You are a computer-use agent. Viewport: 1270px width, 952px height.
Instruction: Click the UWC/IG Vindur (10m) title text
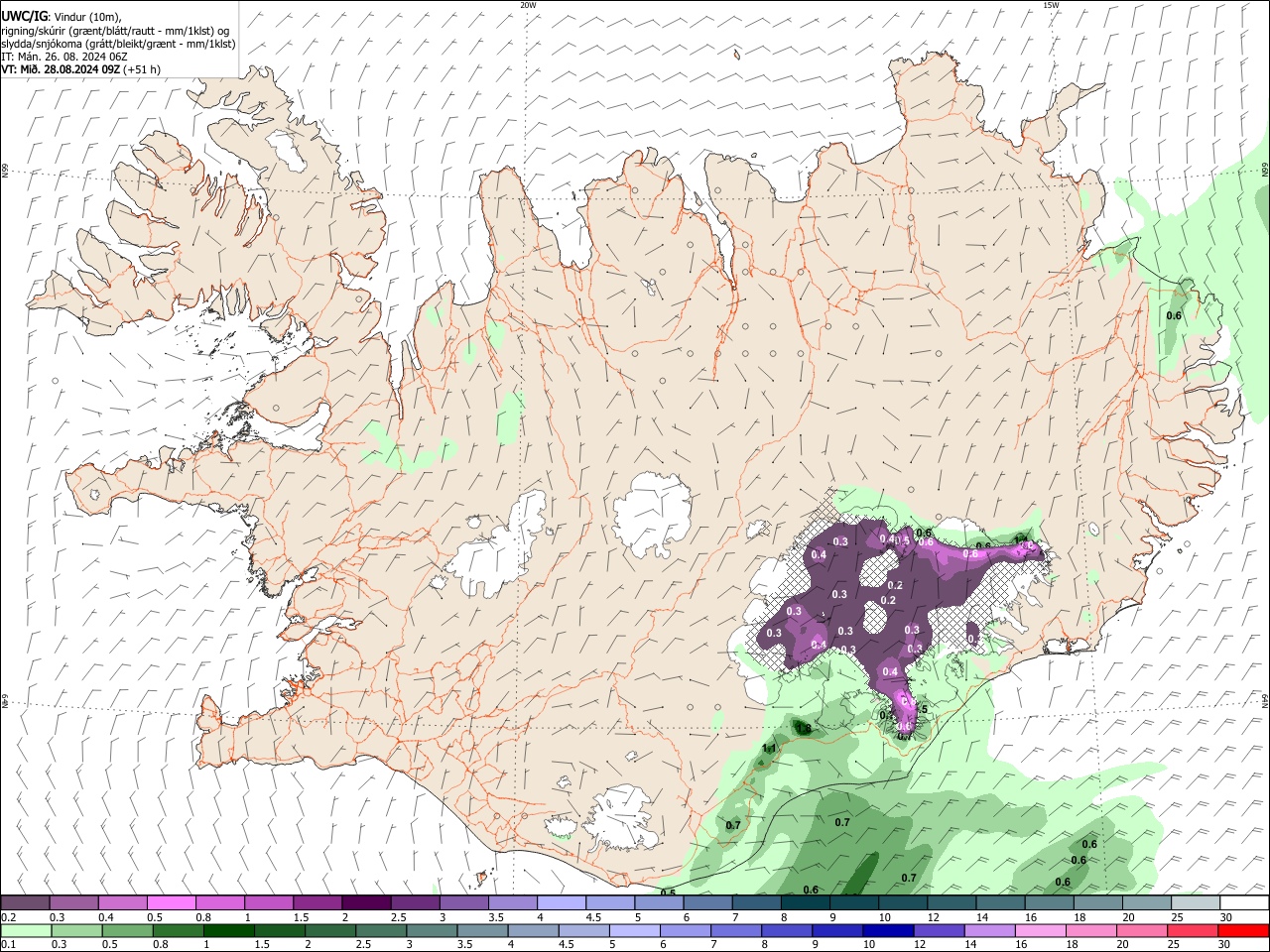[60, 17]
